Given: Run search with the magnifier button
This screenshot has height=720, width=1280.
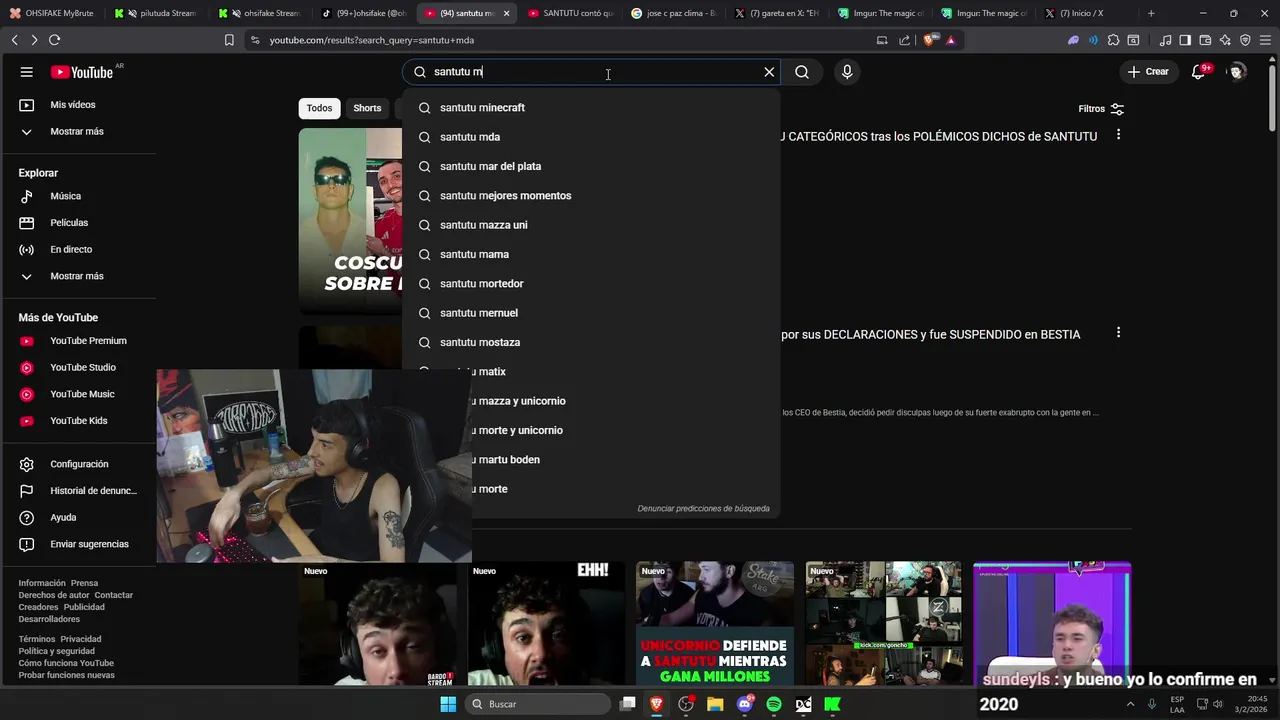Looking at the screenshot, I should pyautogui.click(x=802, y=72).
